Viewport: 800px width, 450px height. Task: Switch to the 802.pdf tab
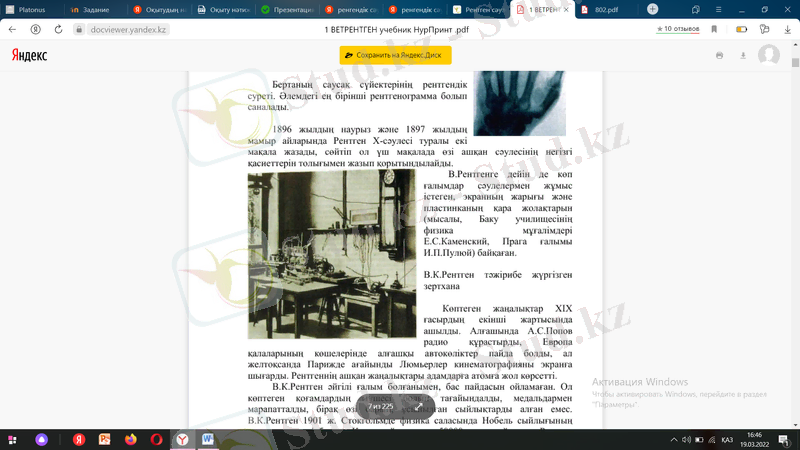[x=605, y=9]
